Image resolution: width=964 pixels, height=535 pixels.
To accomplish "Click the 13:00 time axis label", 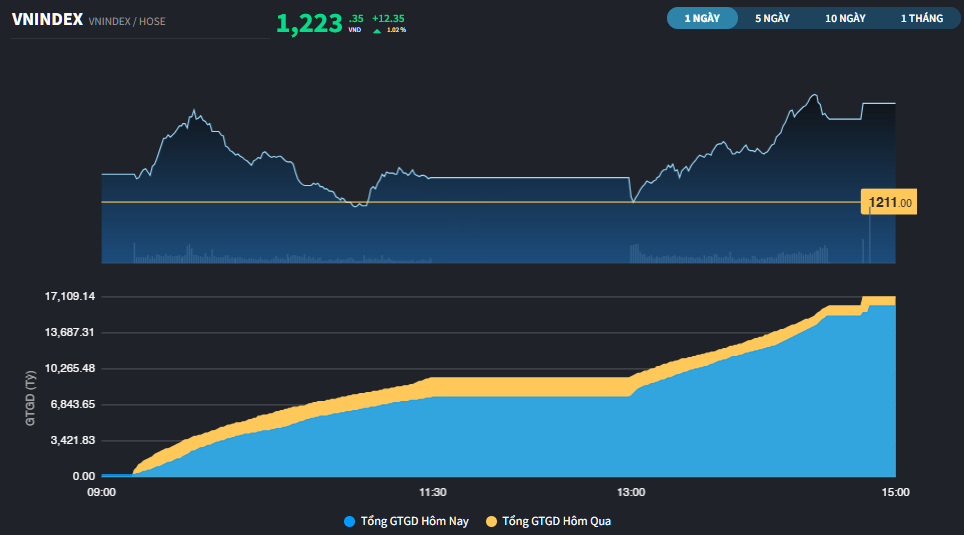I will 631,493.
